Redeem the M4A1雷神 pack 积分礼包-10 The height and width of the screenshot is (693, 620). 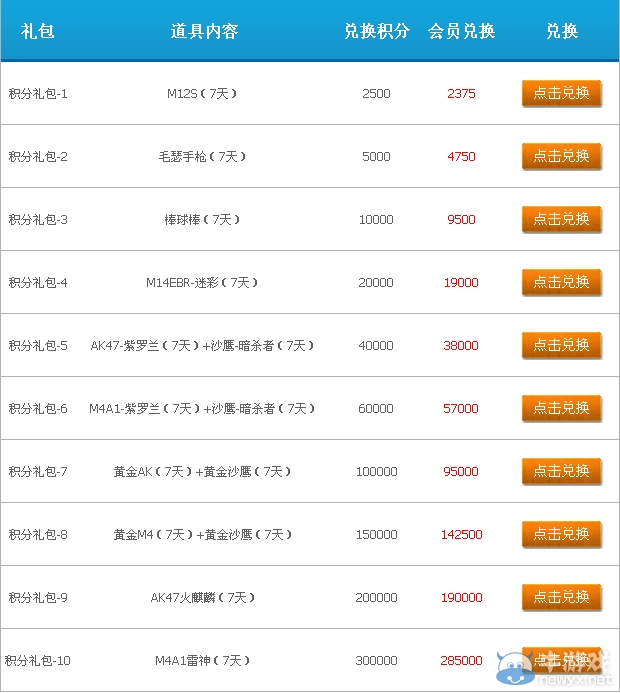coord(561,660)
